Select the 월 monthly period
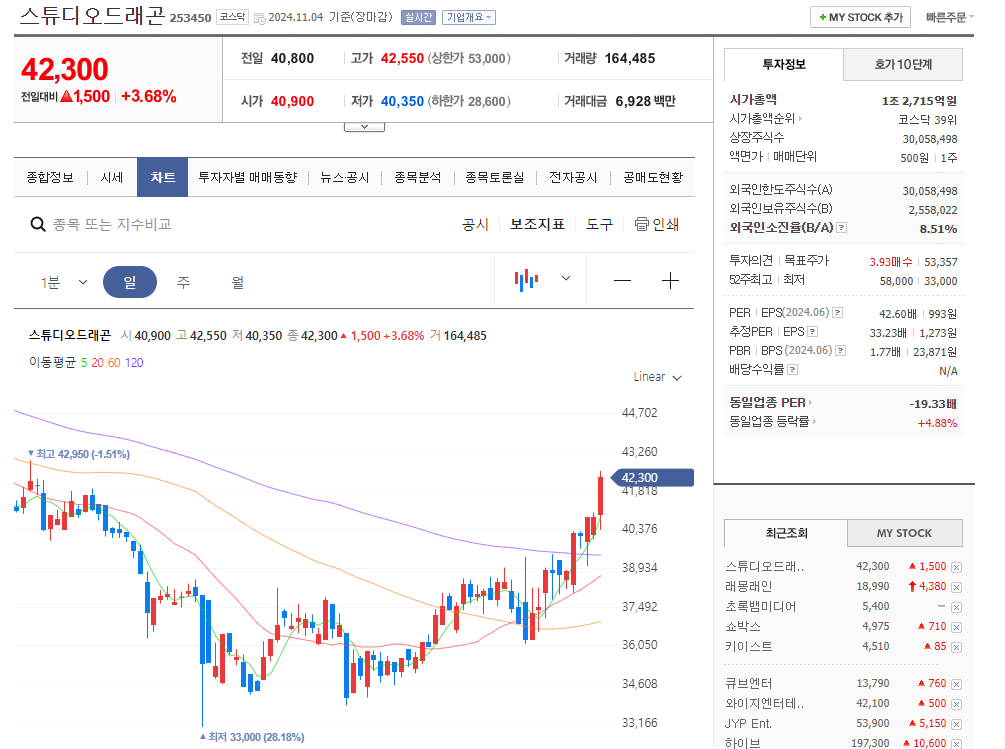1005x749 pixels. pos(237,282)
